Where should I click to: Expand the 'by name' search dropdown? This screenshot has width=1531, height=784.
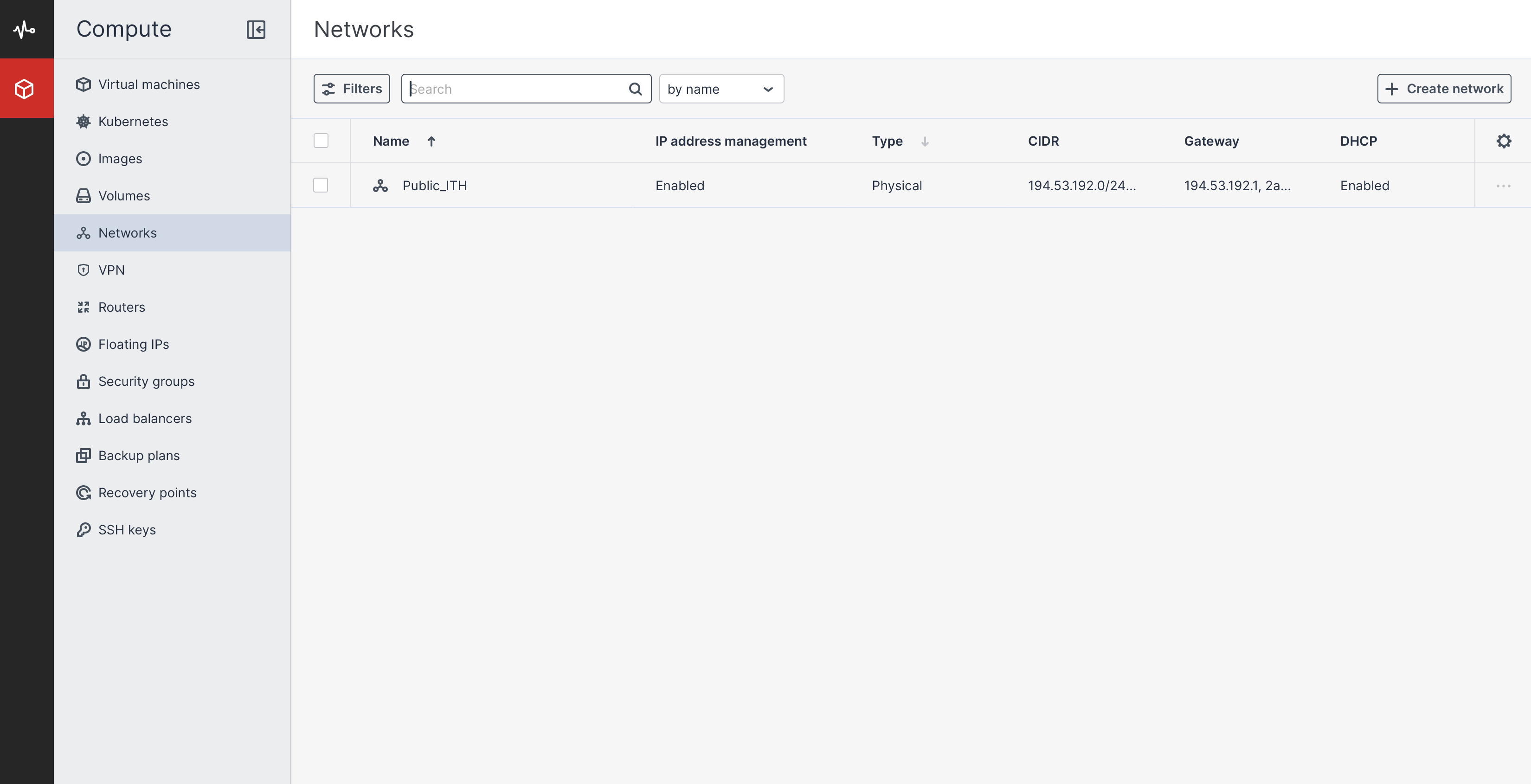pyautogui.click(x=721, y=89)
